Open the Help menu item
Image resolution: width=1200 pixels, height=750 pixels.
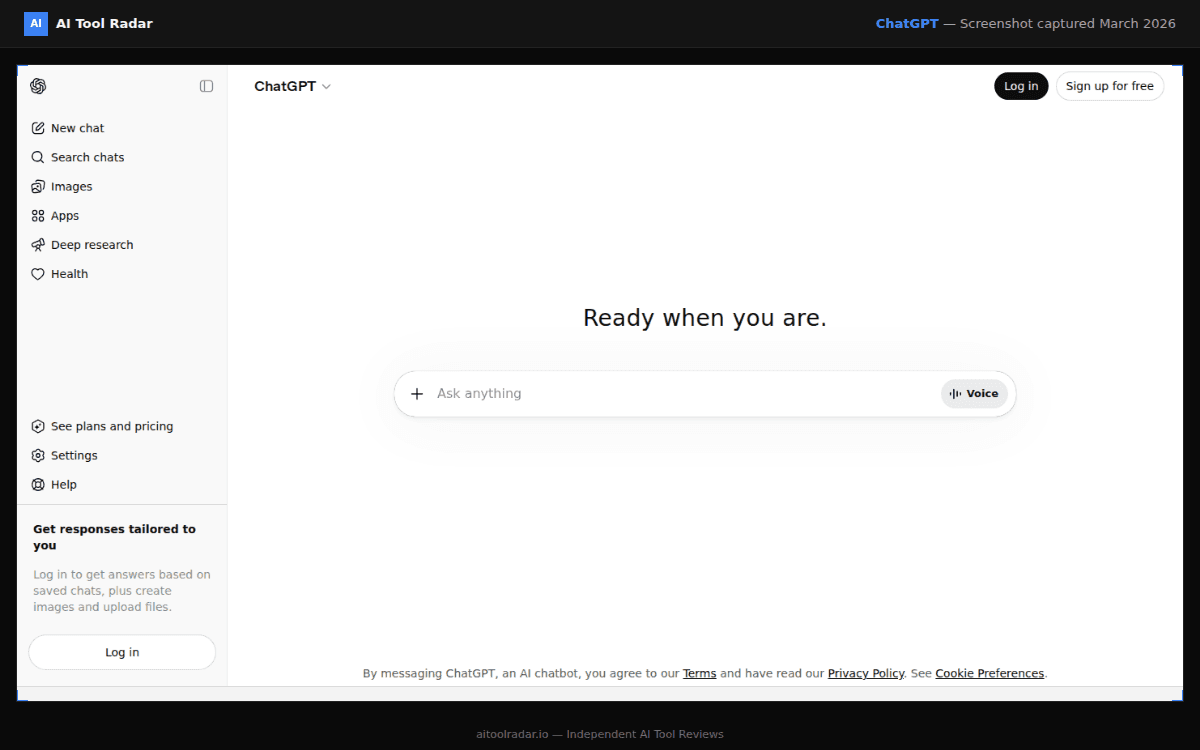(x=63, y=484)
